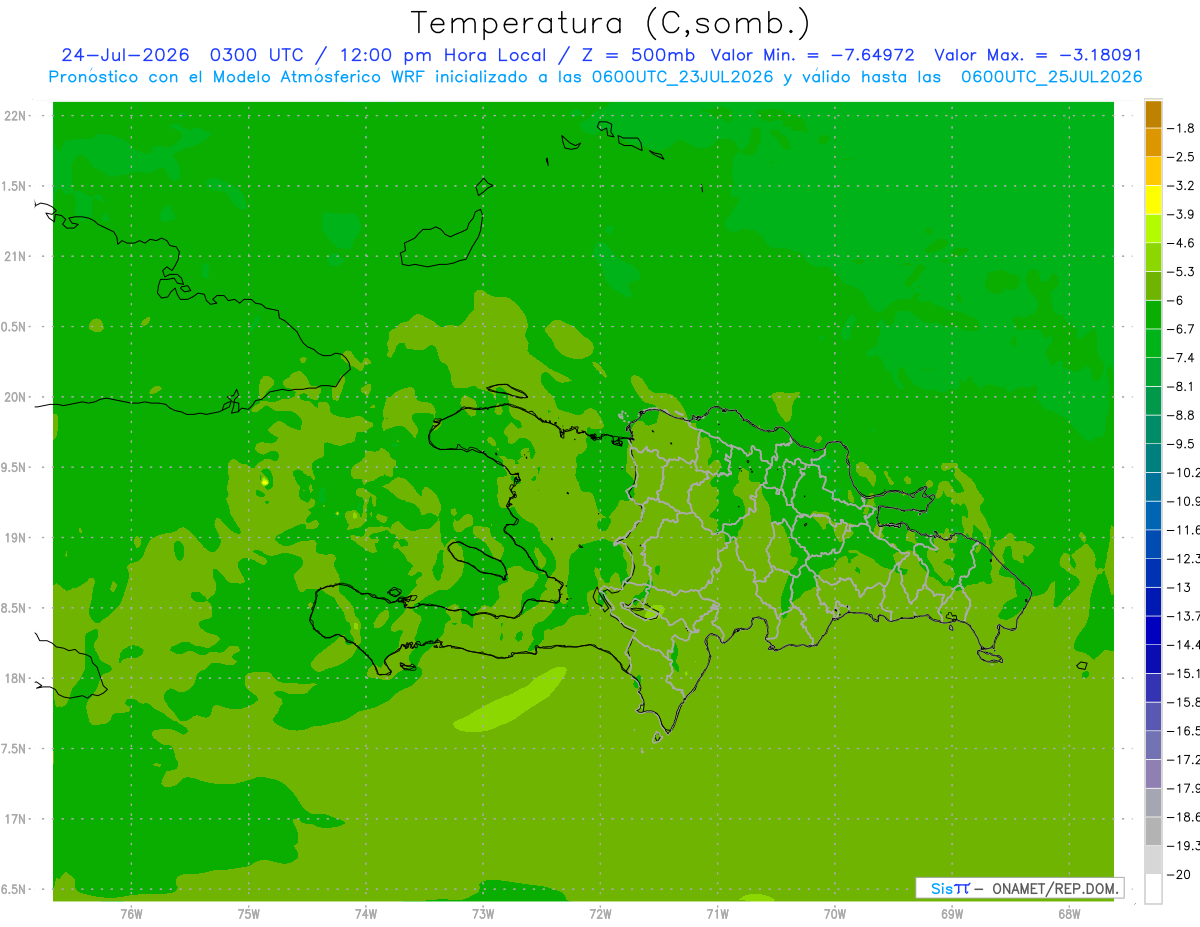The image size is (1200, 927).
Task: Click the "ONAMET/REP.DOM." credit label
Action: [x=1055, y=888]
